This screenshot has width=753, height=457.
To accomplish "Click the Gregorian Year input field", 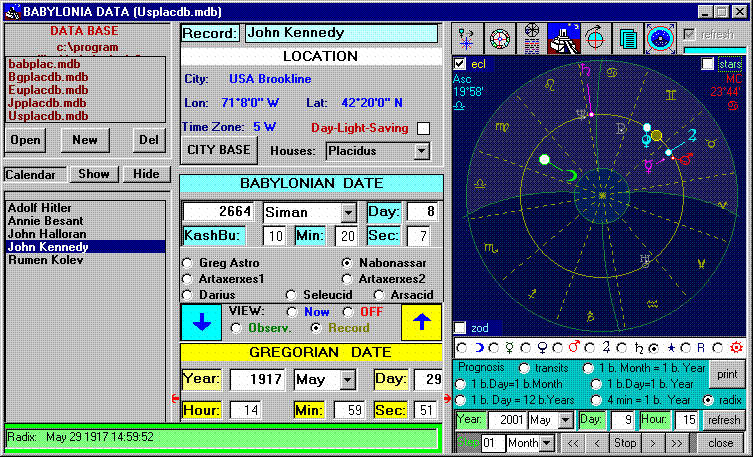I will 258,381.
